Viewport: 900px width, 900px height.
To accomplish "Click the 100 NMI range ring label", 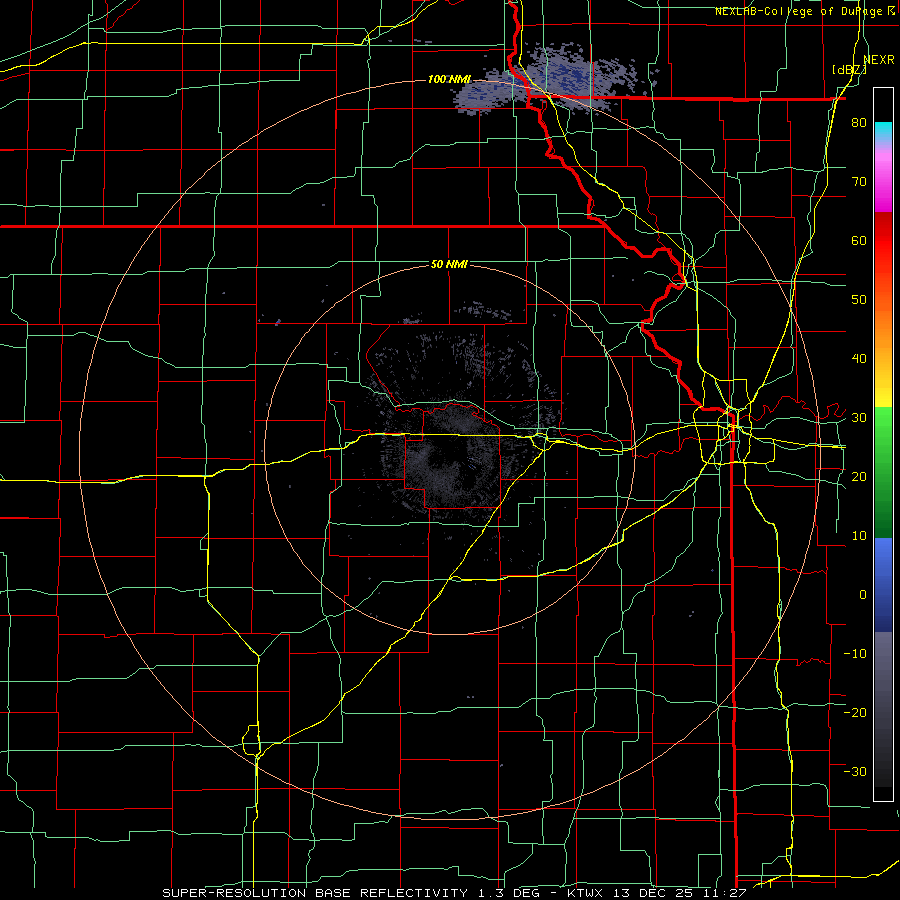I will 448,79.
